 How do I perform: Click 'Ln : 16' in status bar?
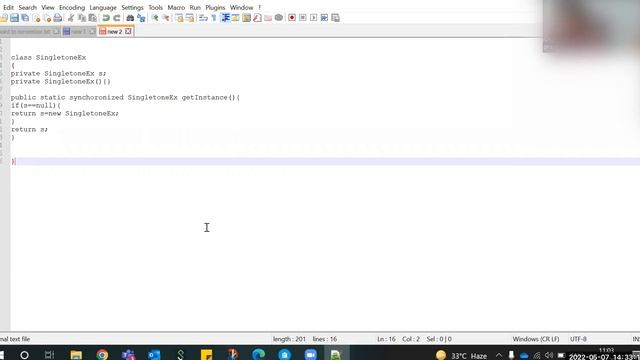(386, 339)
